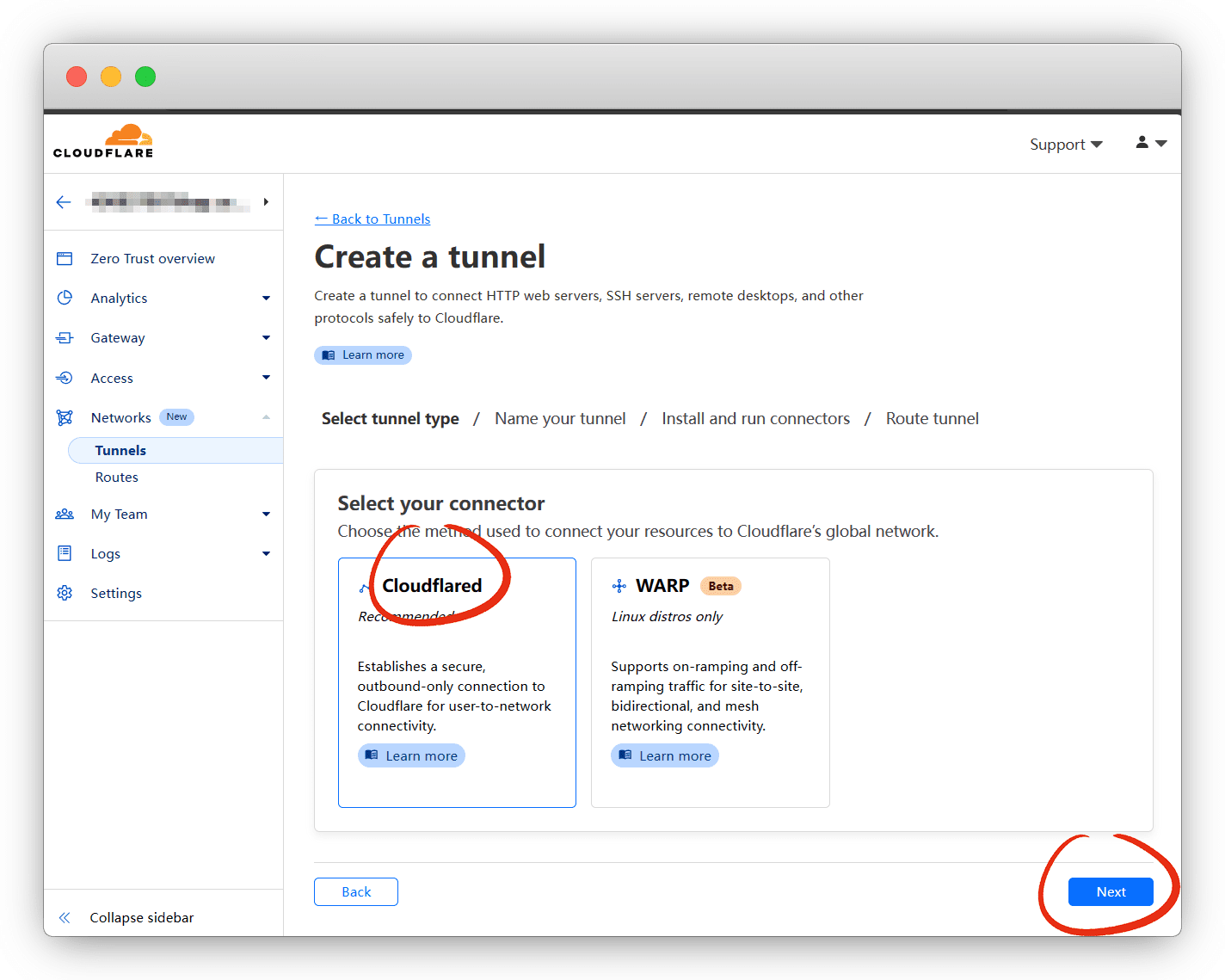This screenshot has height=980, width=1225.
Task: Select the WARP connector option
Action: tap(710, 681)
